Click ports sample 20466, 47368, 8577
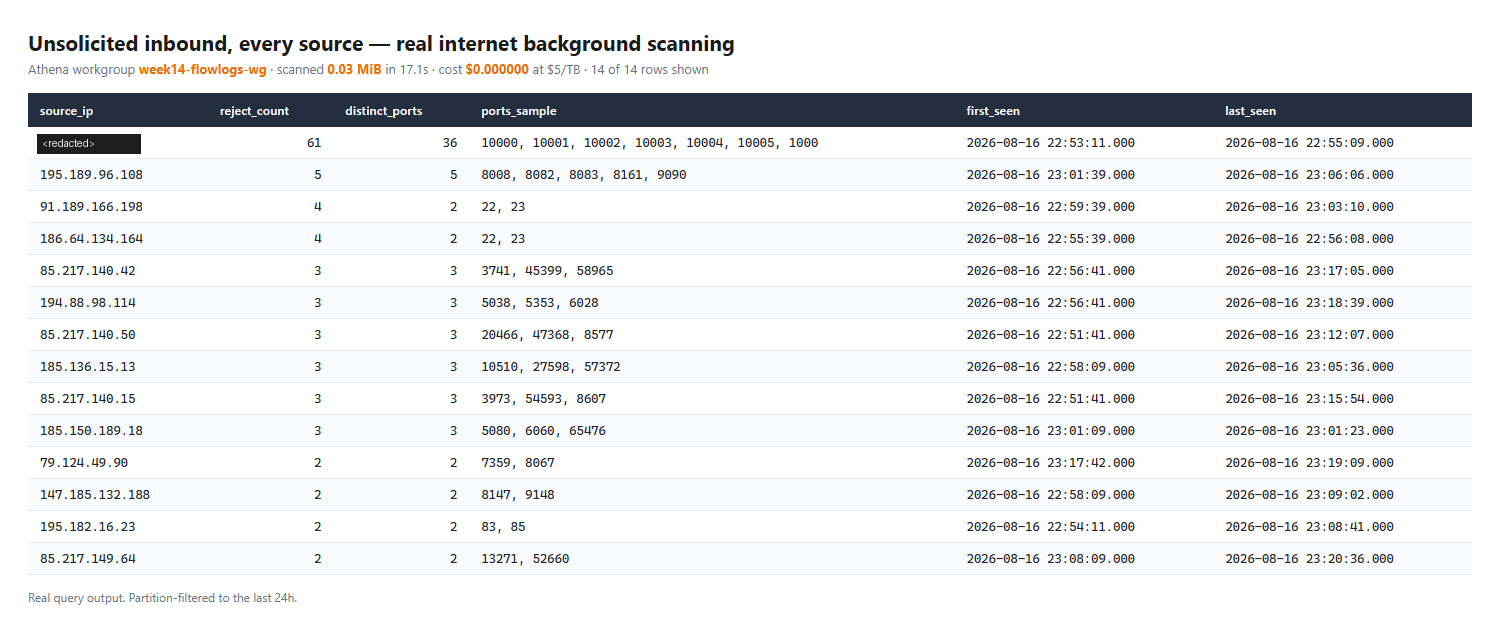The width and height of the screenshot is (1500, 633). [x=547, y=335]
